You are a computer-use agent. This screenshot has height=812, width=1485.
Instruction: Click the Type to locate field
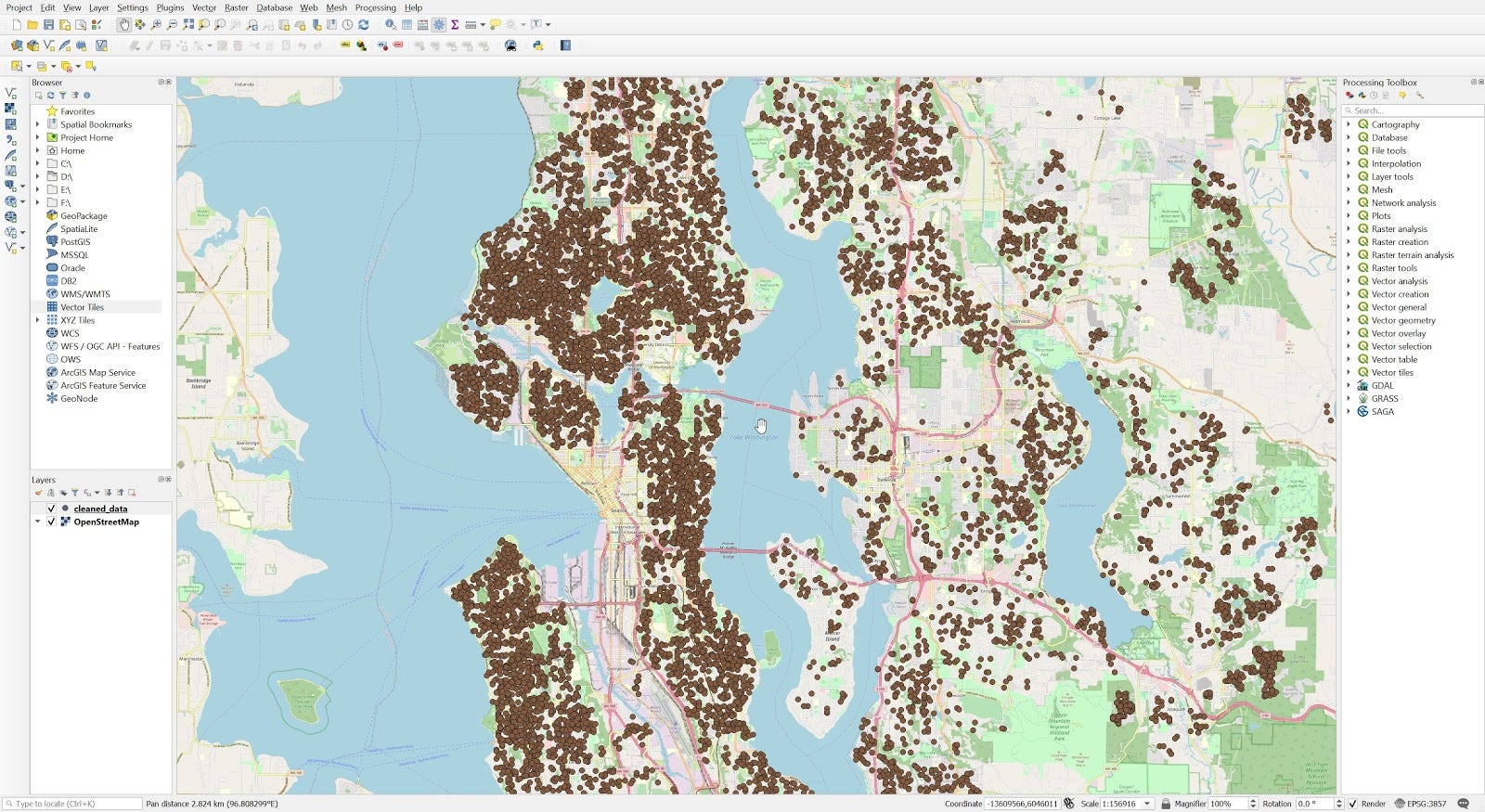(72, 804)
